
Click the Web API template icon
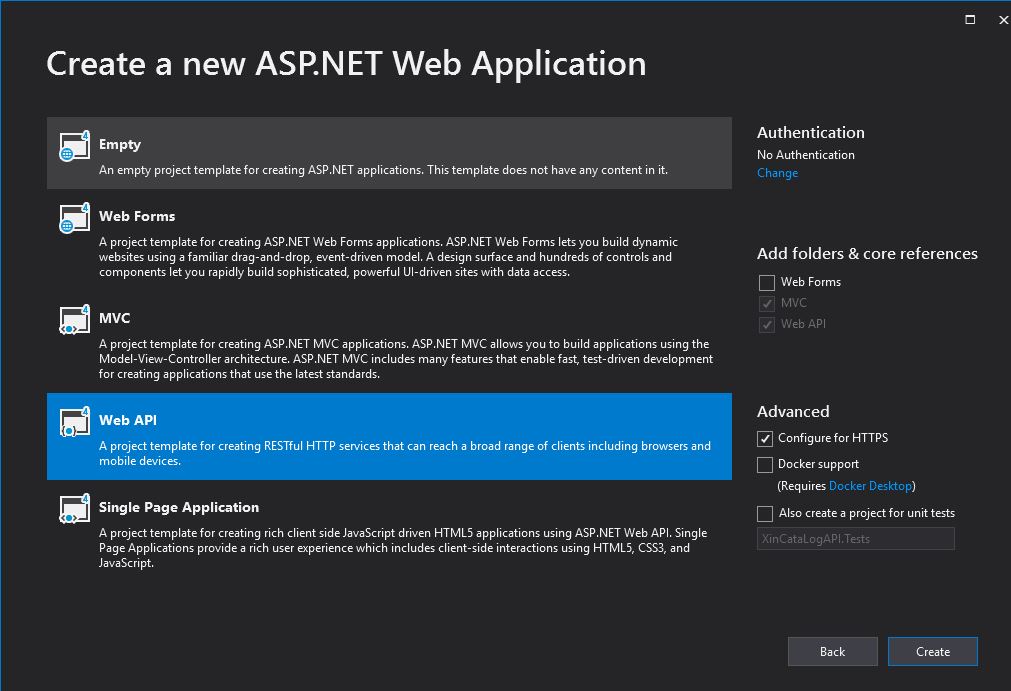[x=74, y=422]
